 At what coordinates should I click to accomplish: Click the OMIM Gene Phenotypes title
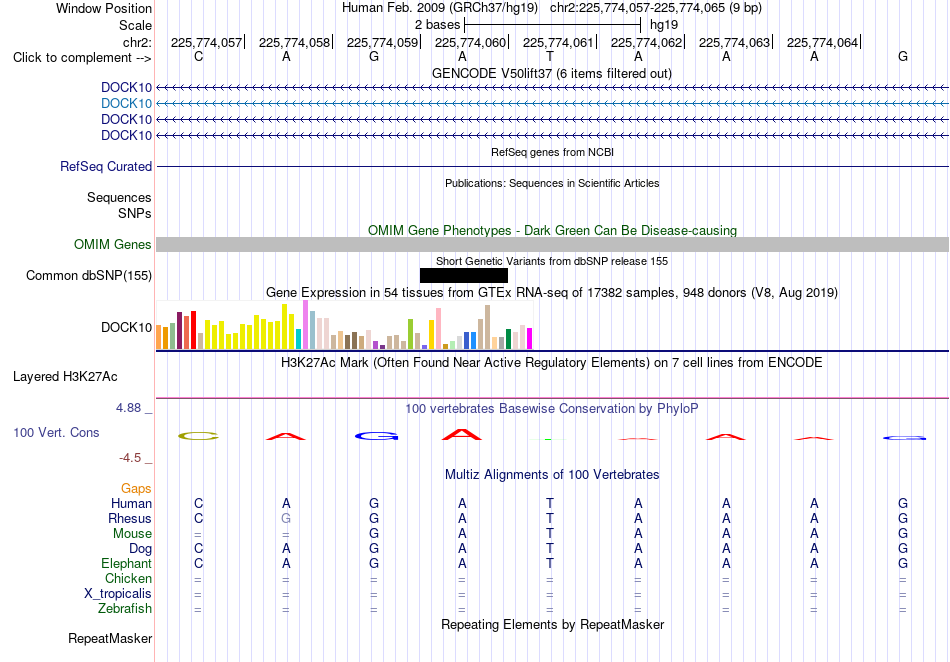[x=553, y=231]
